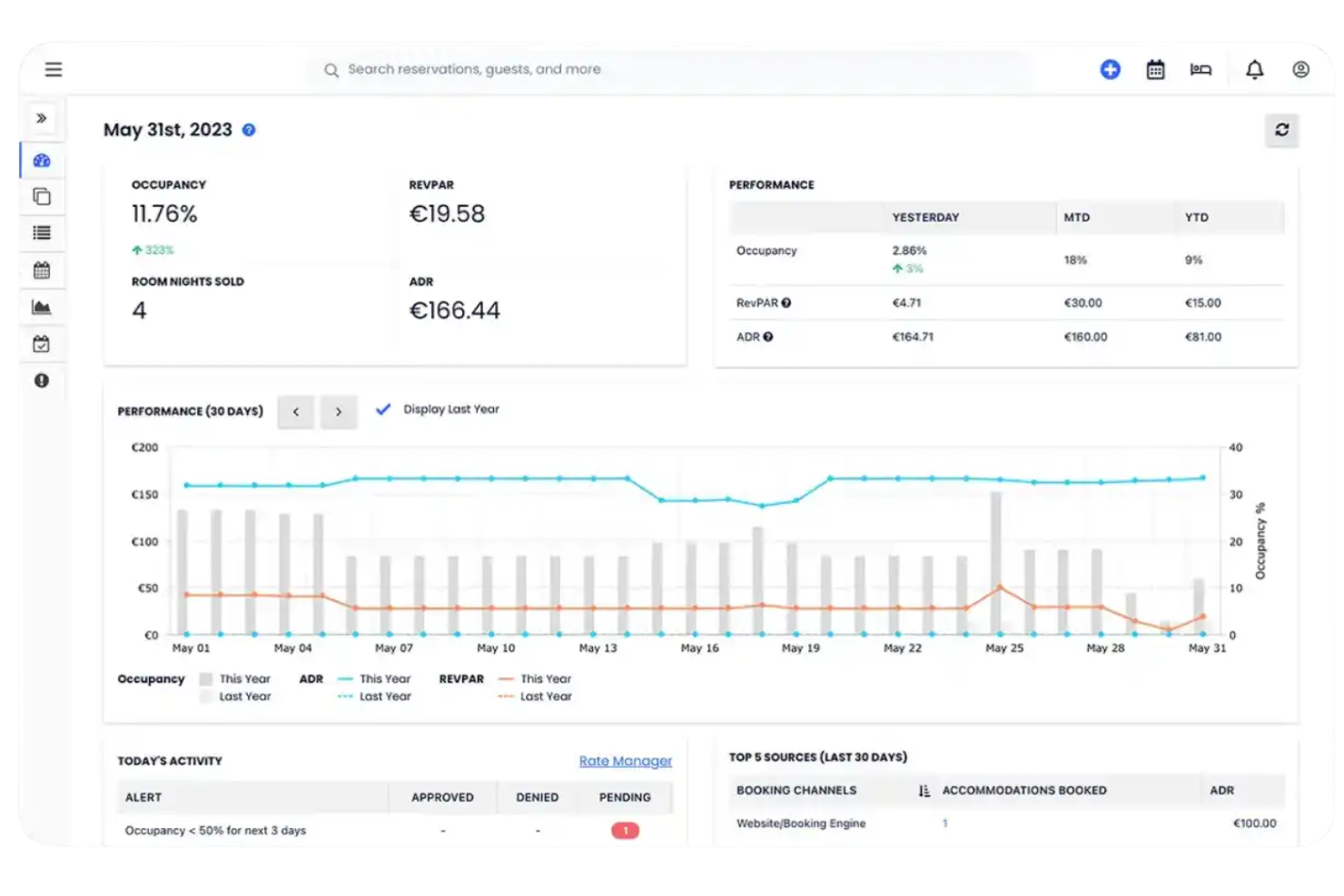
Task: Open the calendar icon in top bar
Action: pyautogui.click(x=1155, y=69)
